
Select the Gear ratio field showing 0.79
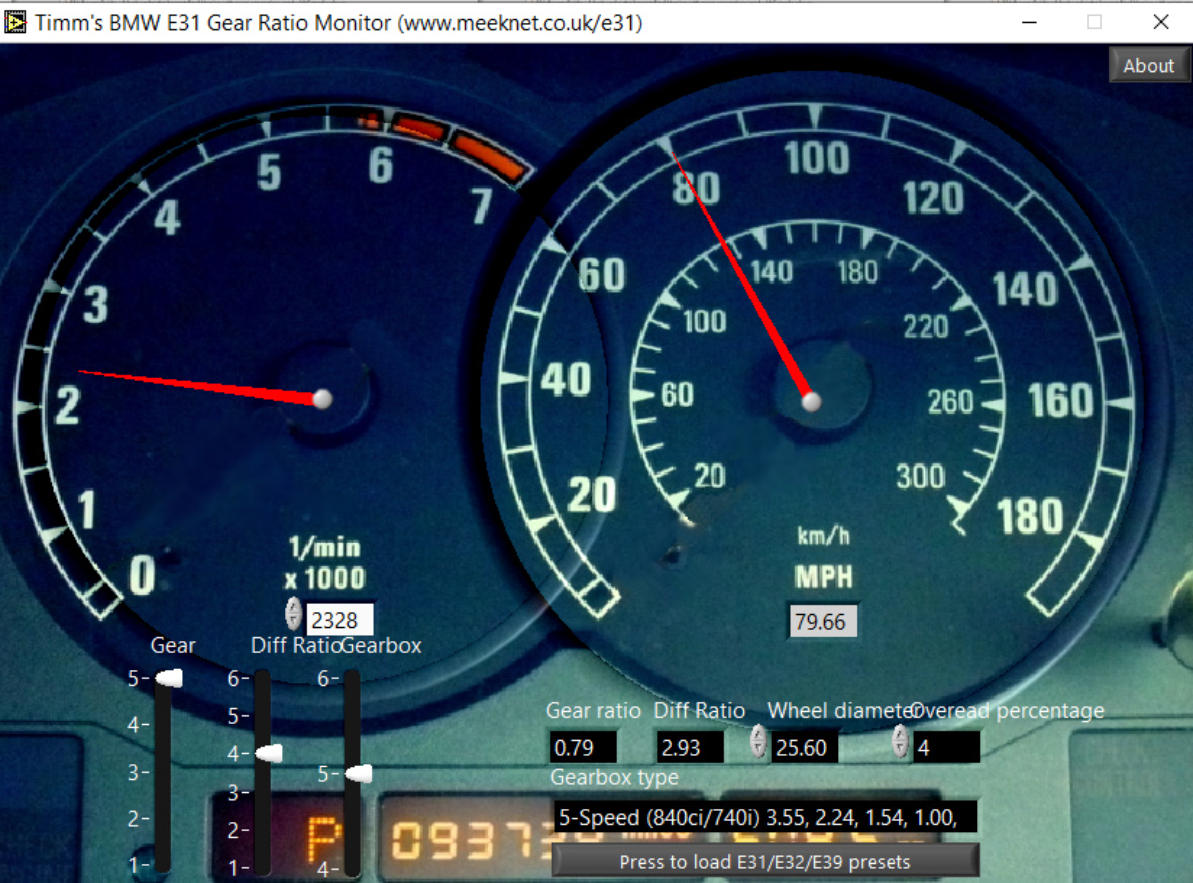pos(582,748)
